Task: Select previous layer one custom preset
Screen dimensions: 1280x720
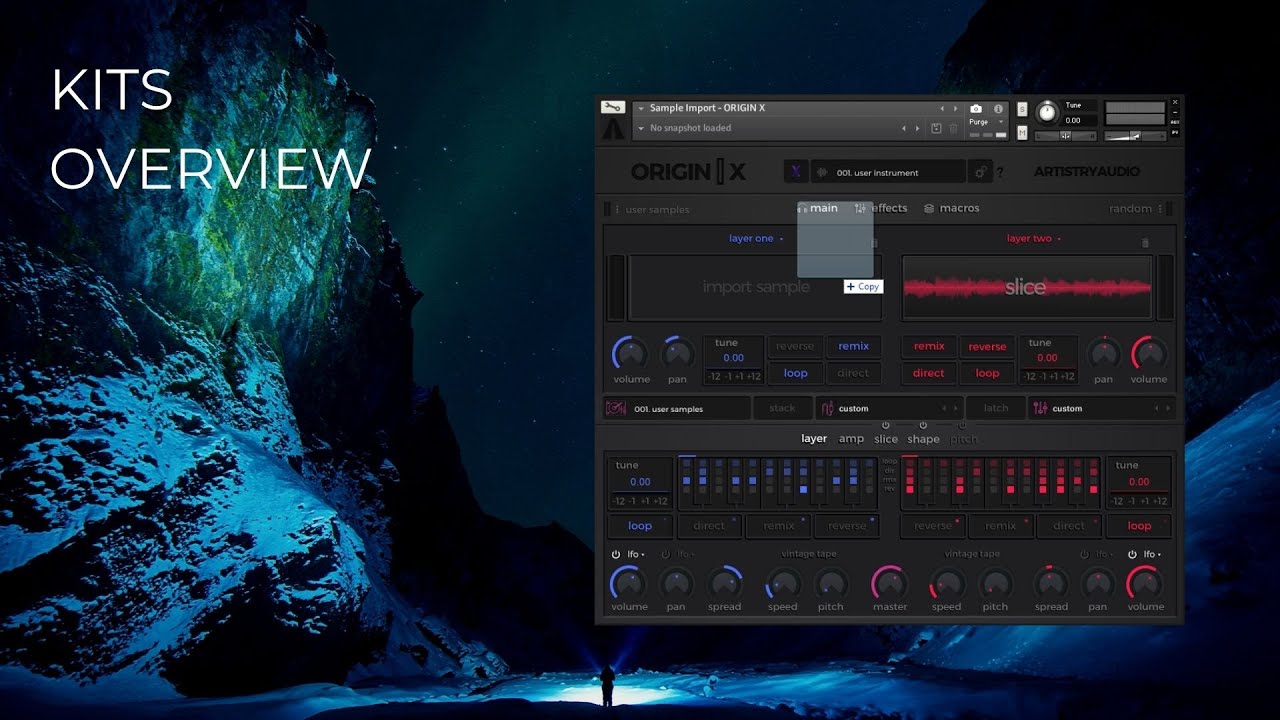Action: 942,408
